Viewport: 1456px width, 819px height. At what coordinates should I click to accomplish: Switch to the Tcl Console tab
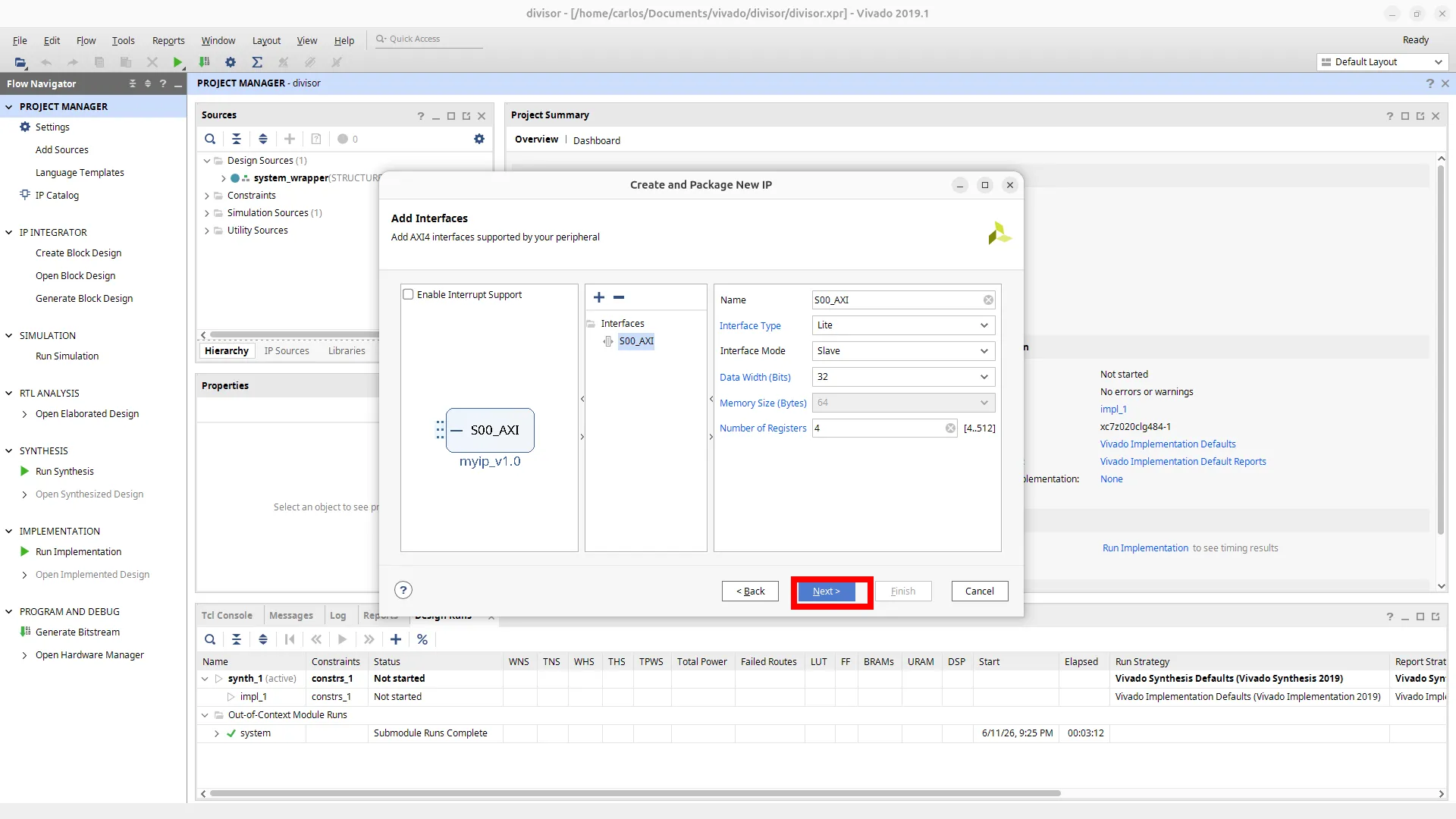pyautogui.click(x=227, y=616)
